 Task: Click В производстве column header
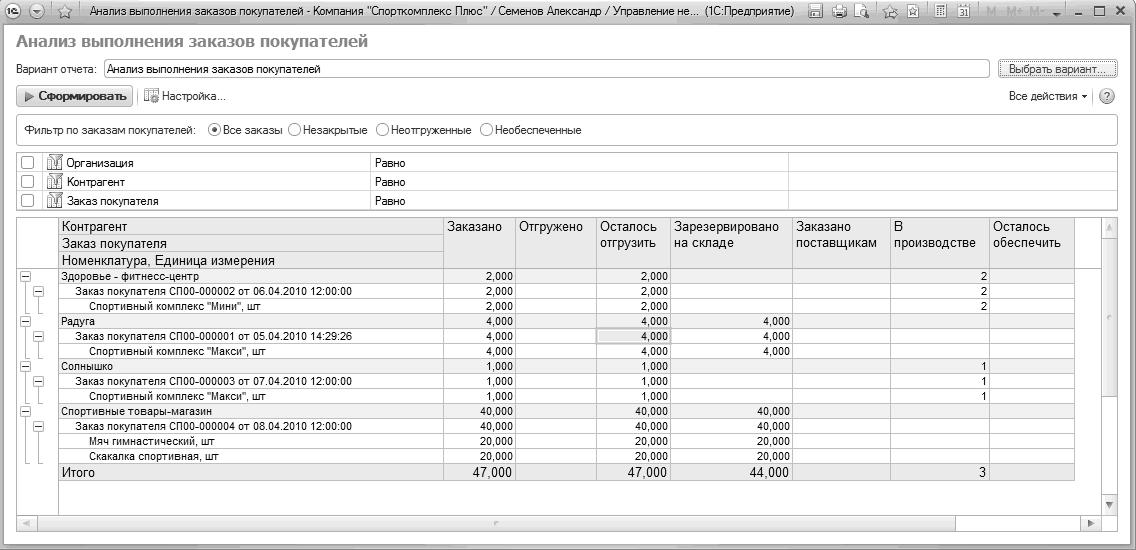(x=940, y=243)
